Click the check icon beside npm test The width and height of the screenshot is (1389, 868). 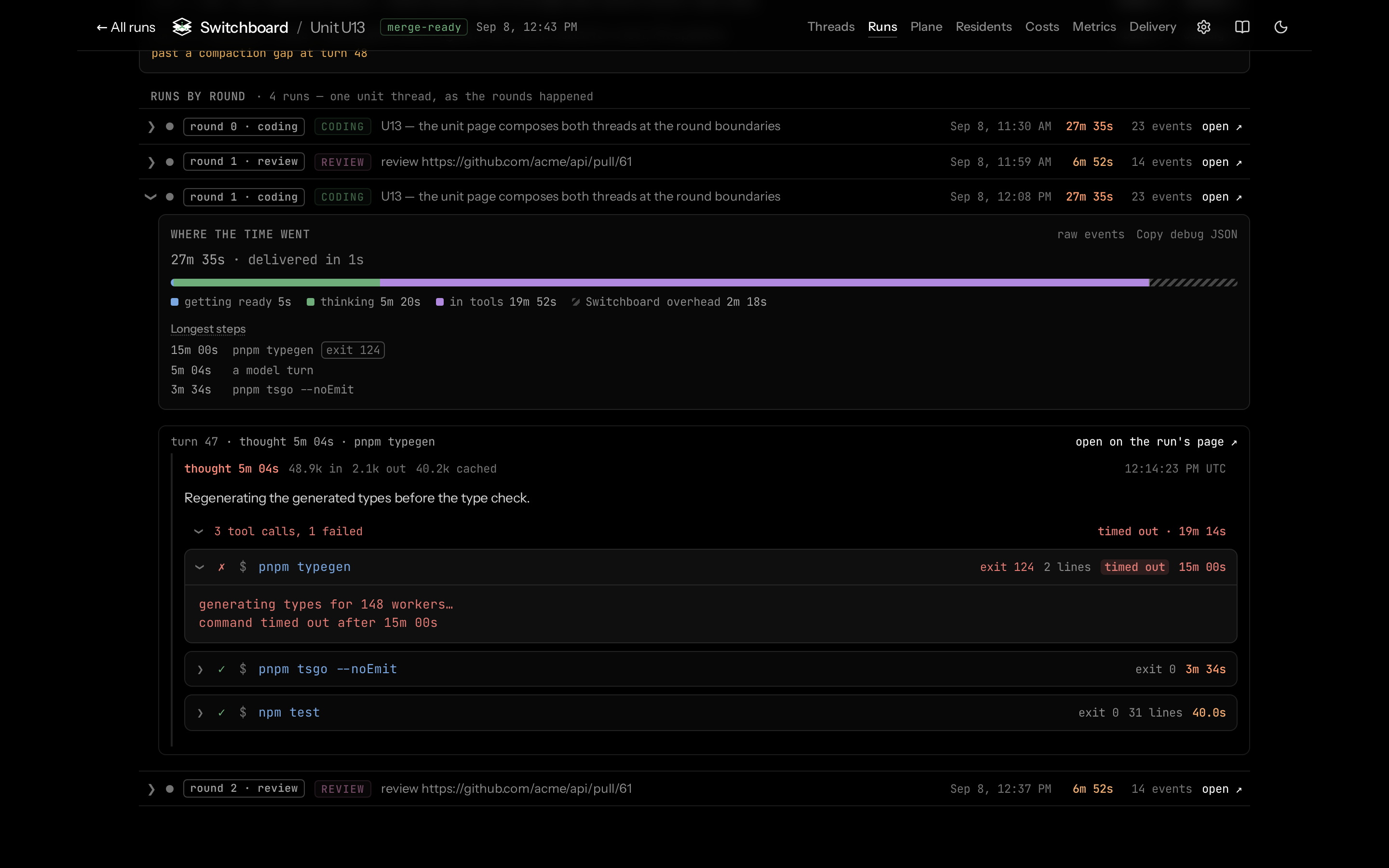tap(221, 713)
